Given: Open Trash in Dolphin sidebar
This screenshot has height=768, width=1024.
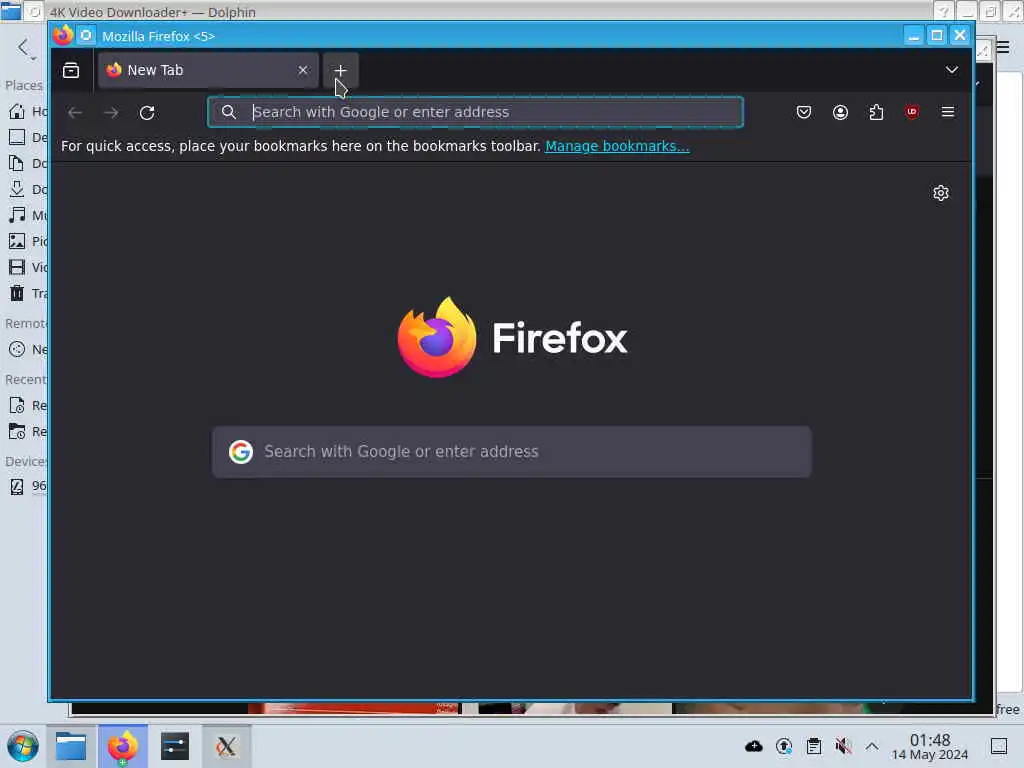Looking at the screenshot, I should pyautogui.click(x=26, y=293).
